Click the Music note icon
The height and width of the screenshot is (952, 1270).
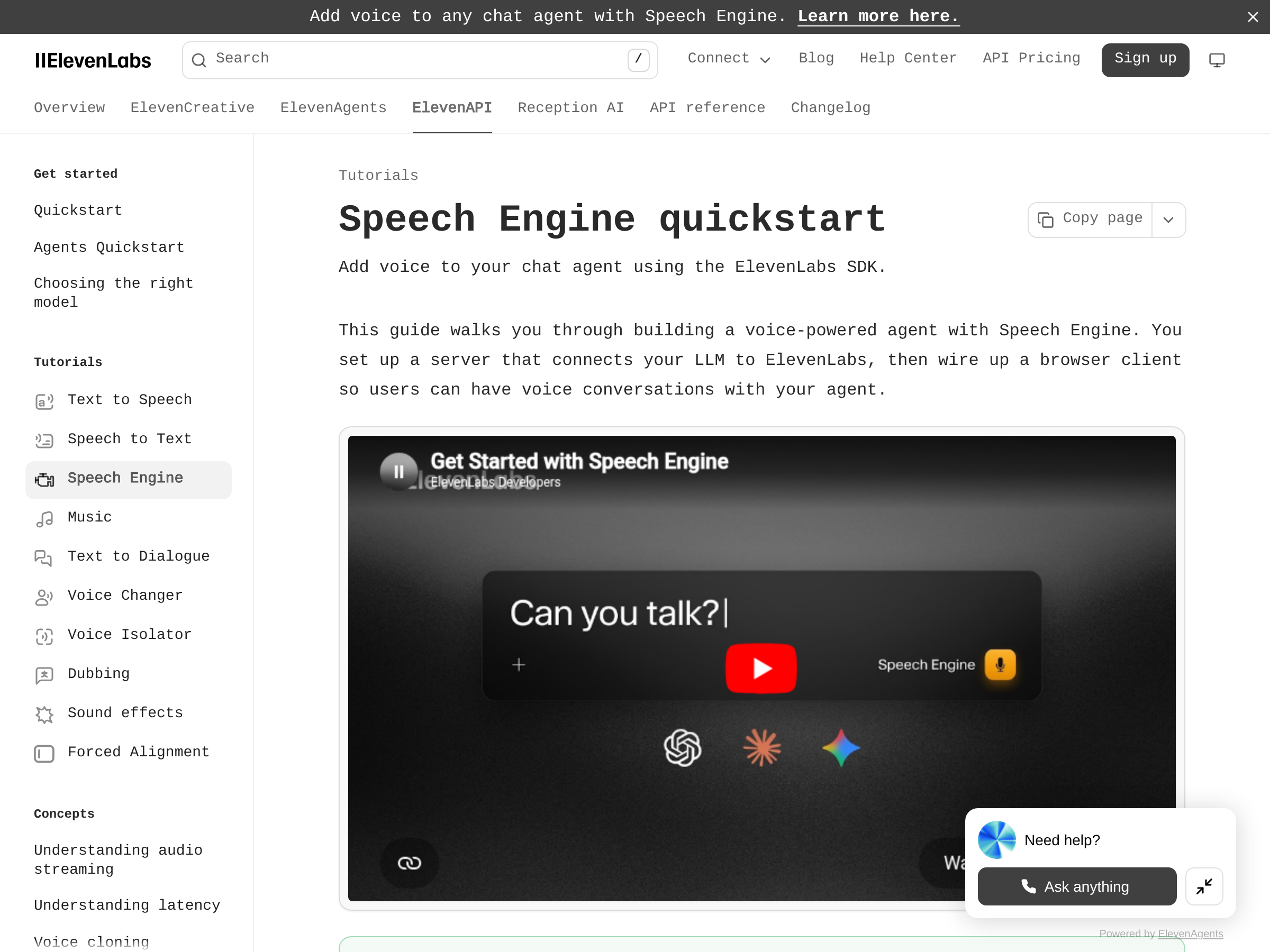pyautogui.click(x=44, y=519)
